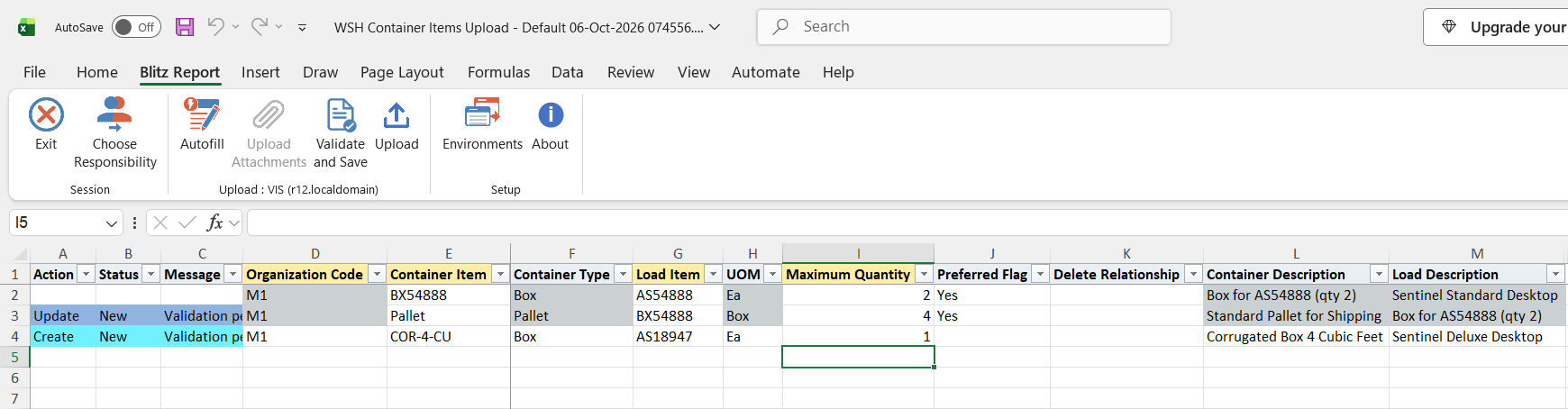Select the Create action cell
The image size is (1568, 409).
(63, 337)
